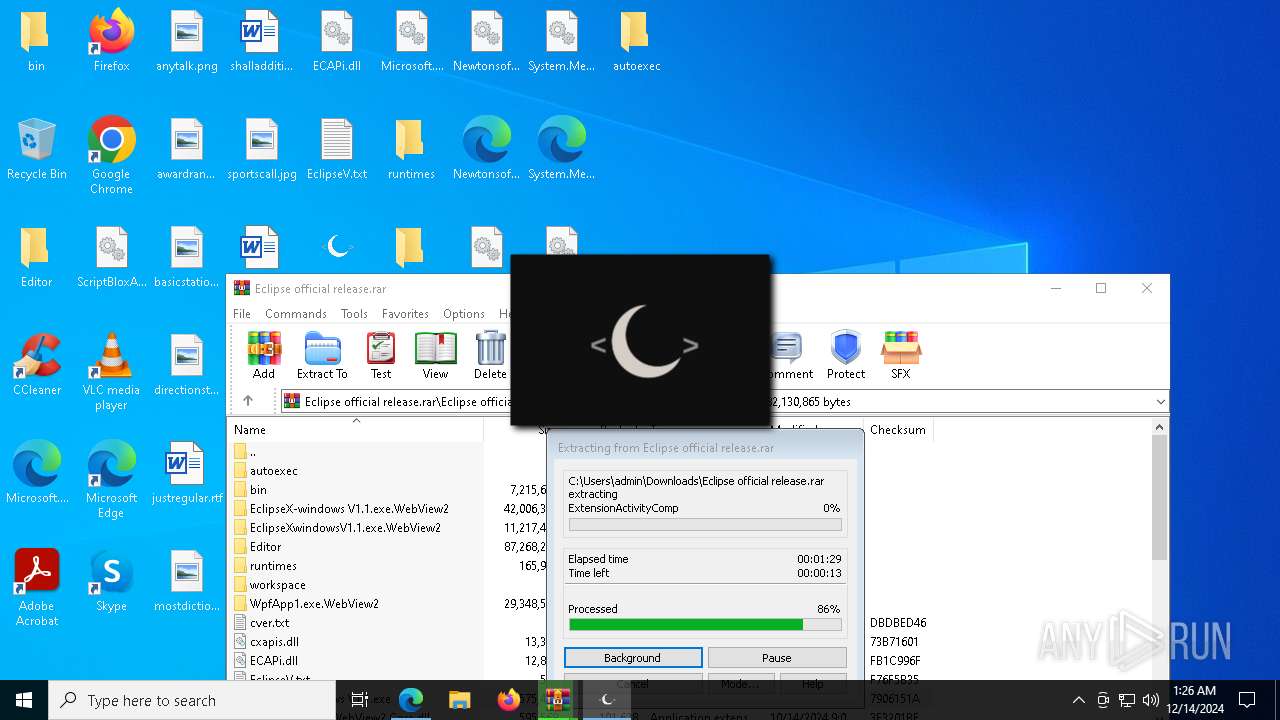1280x720 pixels.
Task: Select the EclipseX-windows V1.1.exe.WebView2 folder row
Action: coord(349,509)
